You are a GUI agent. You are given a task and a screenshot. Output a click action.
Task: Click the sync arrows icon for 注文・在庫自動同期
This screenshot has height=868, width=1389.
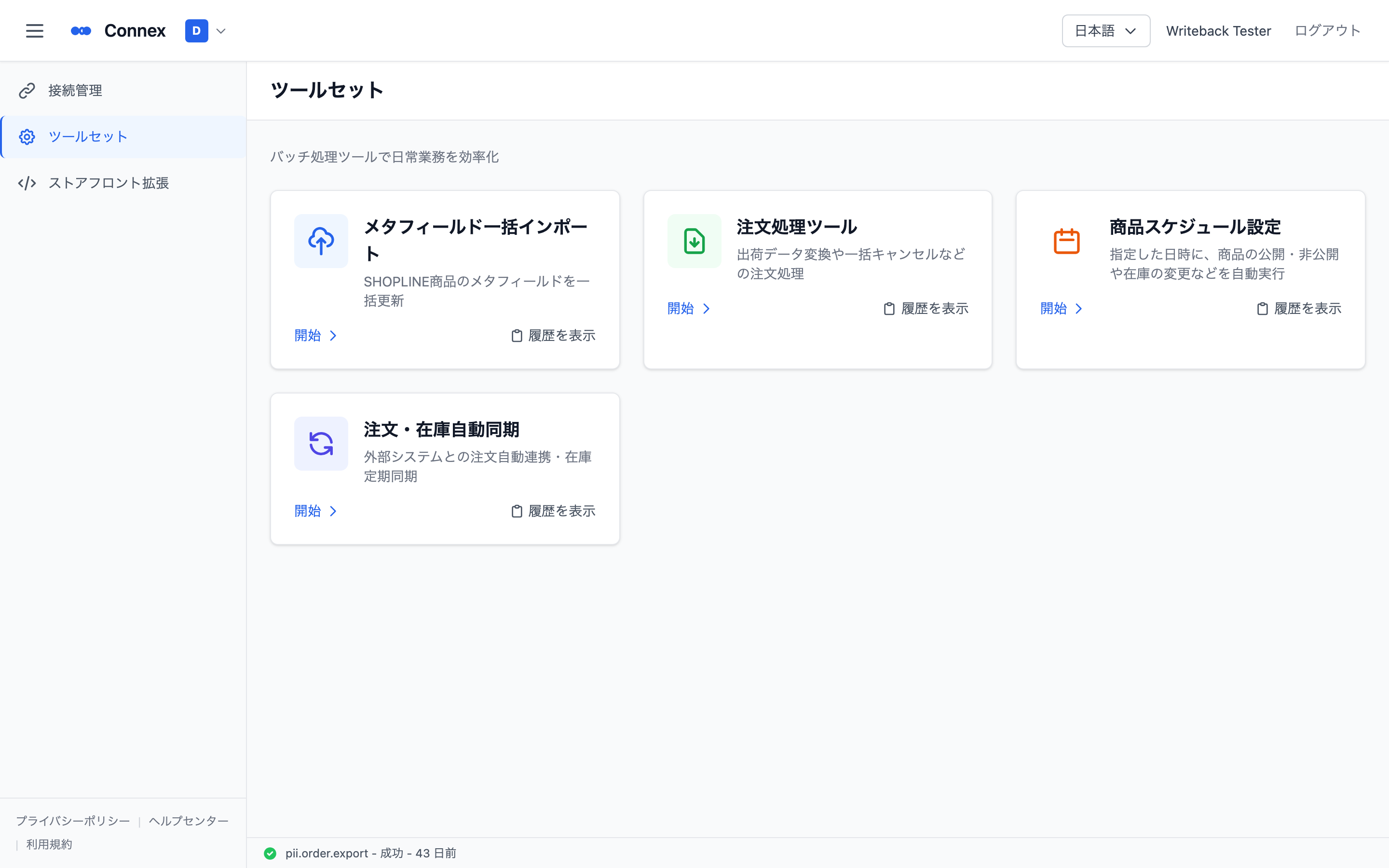(x=321, y=444)
